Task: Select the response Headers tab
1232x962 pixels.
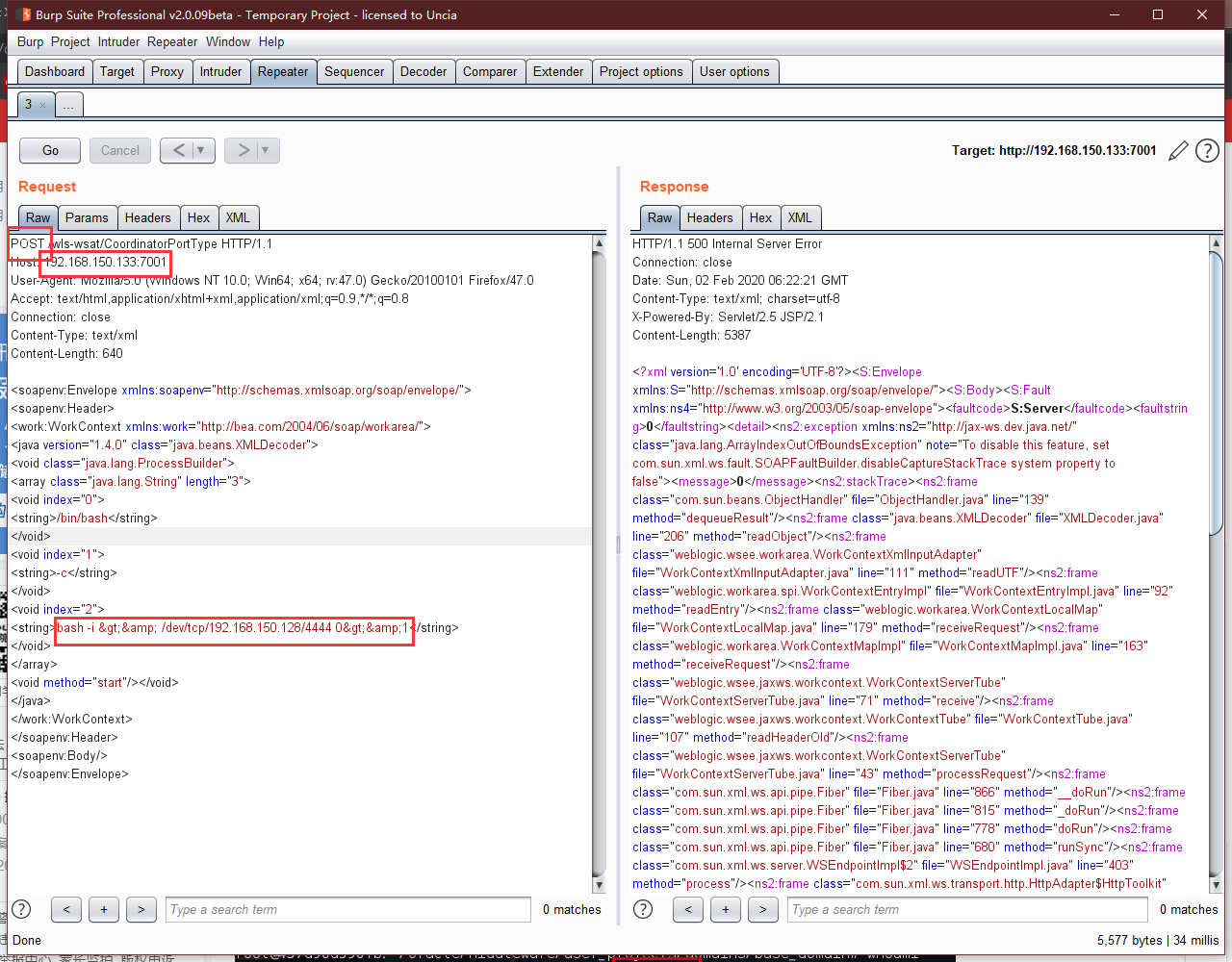Action: pyautogui.click(x=710, y=217)
